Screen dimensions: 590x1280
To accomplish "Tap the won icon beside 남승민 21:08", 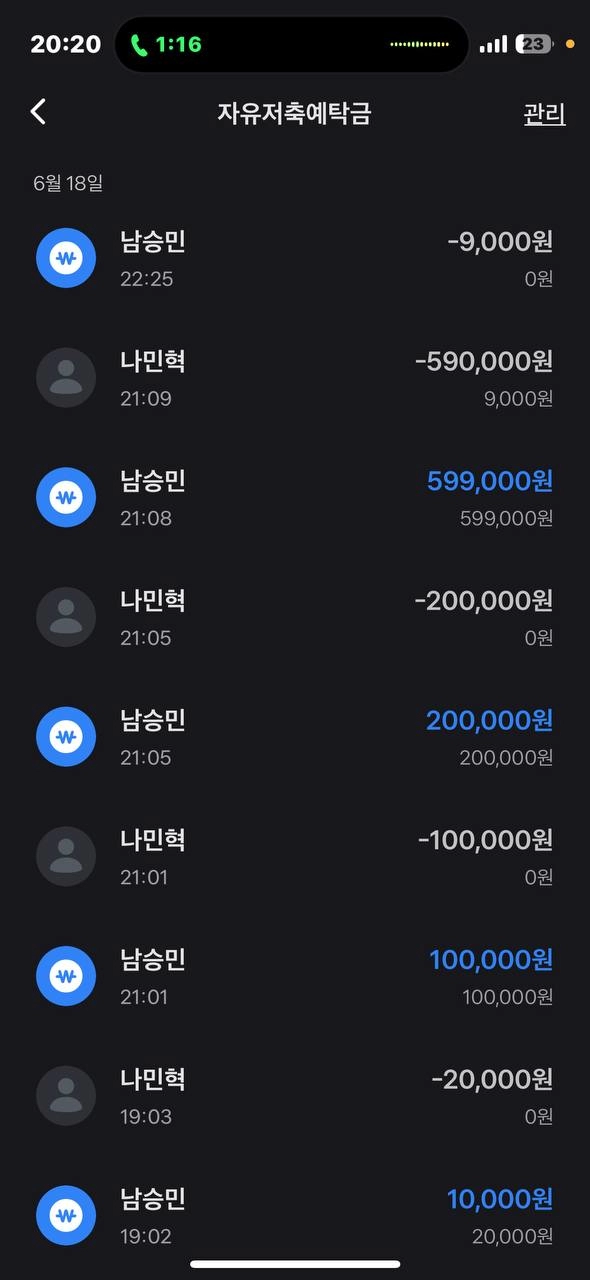I will (66, 497).
